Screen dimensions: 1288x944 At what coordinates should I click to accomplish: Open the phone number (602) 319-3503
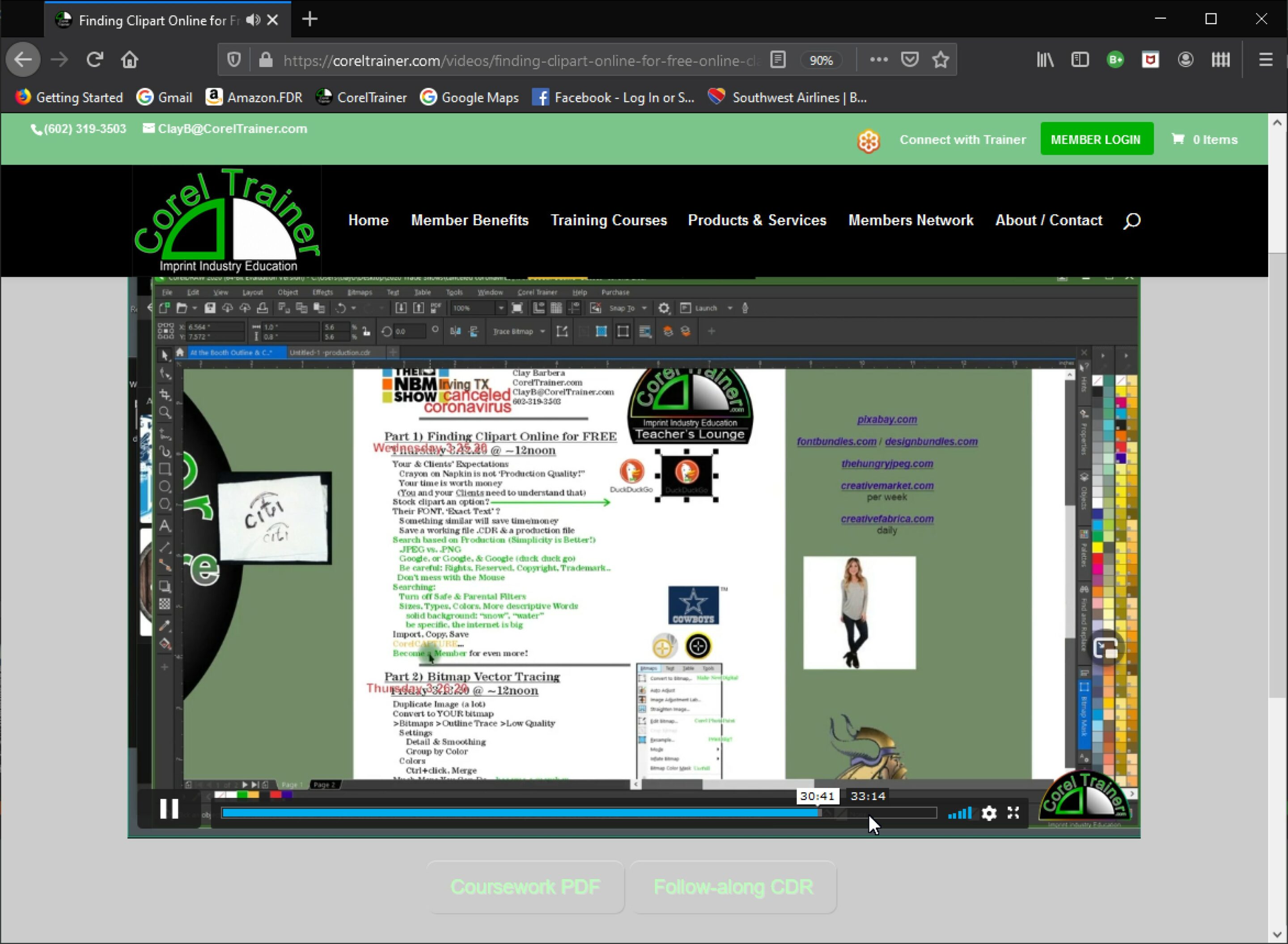[x=78, y=129]
